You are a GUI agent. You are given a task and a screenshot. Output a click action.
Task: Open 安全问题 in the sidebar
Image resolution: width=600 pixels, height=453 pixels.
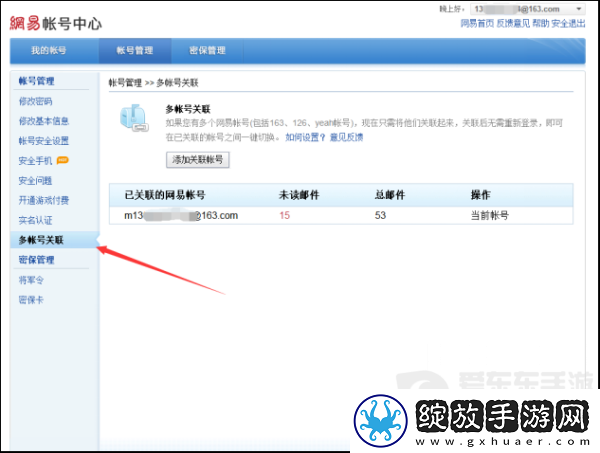[x=35, y=181]
